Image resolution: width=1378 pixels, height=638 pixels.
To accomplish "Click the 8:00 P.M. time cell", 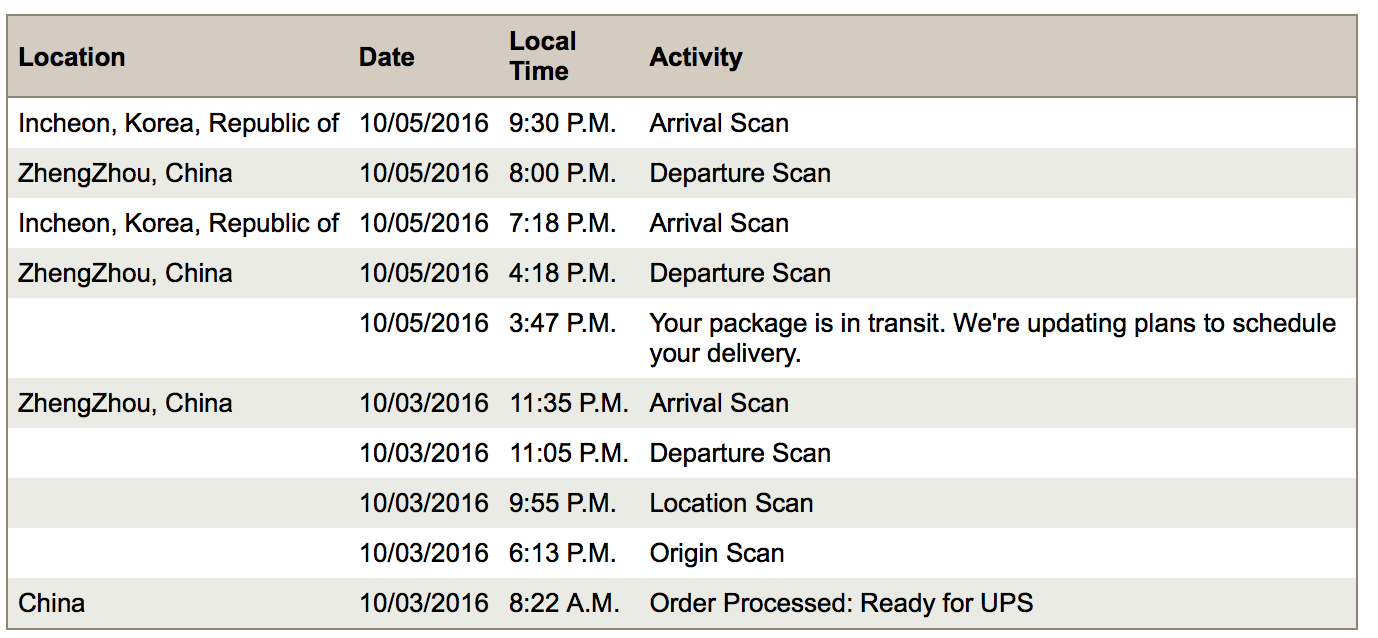I will click(x=562, y=173).
